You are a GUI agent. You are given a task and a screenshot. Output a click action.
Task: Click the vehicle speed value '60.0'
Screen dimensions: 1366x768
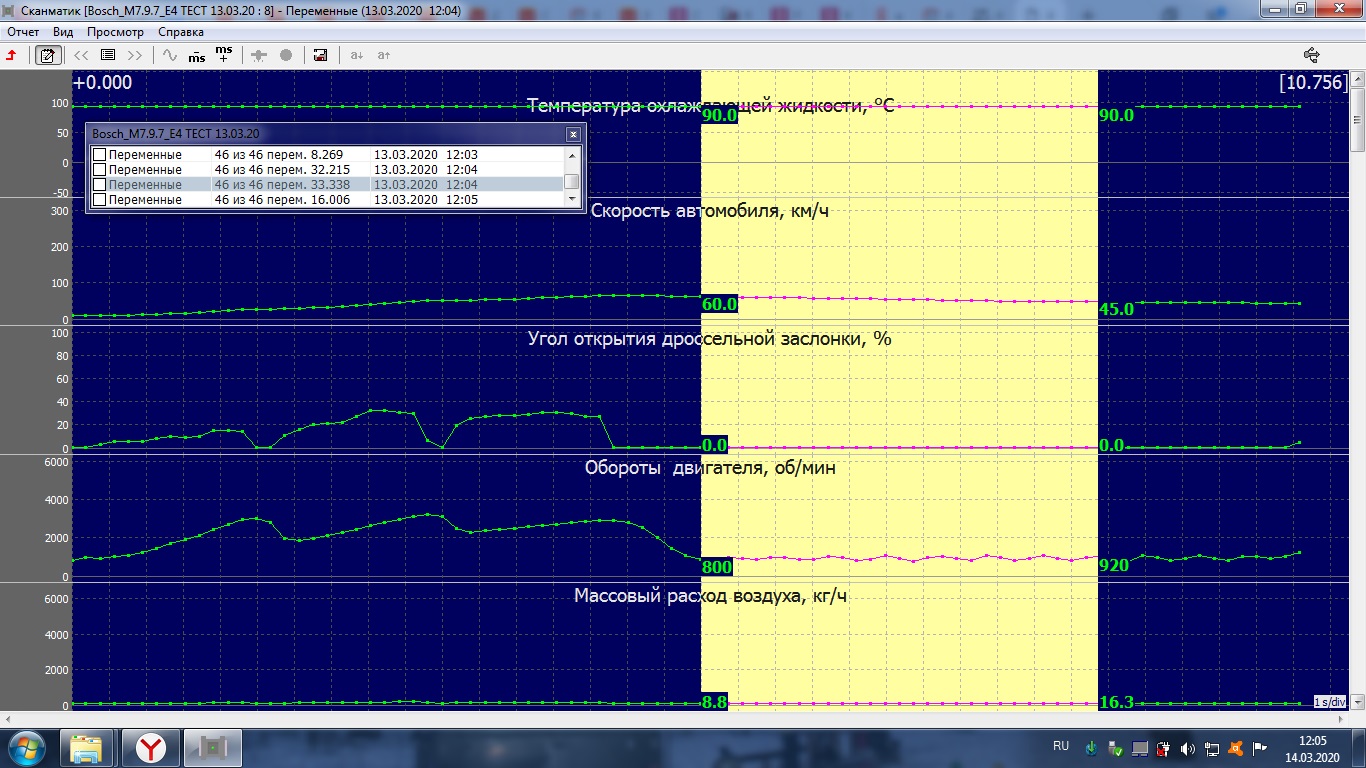tap(719, 304)
